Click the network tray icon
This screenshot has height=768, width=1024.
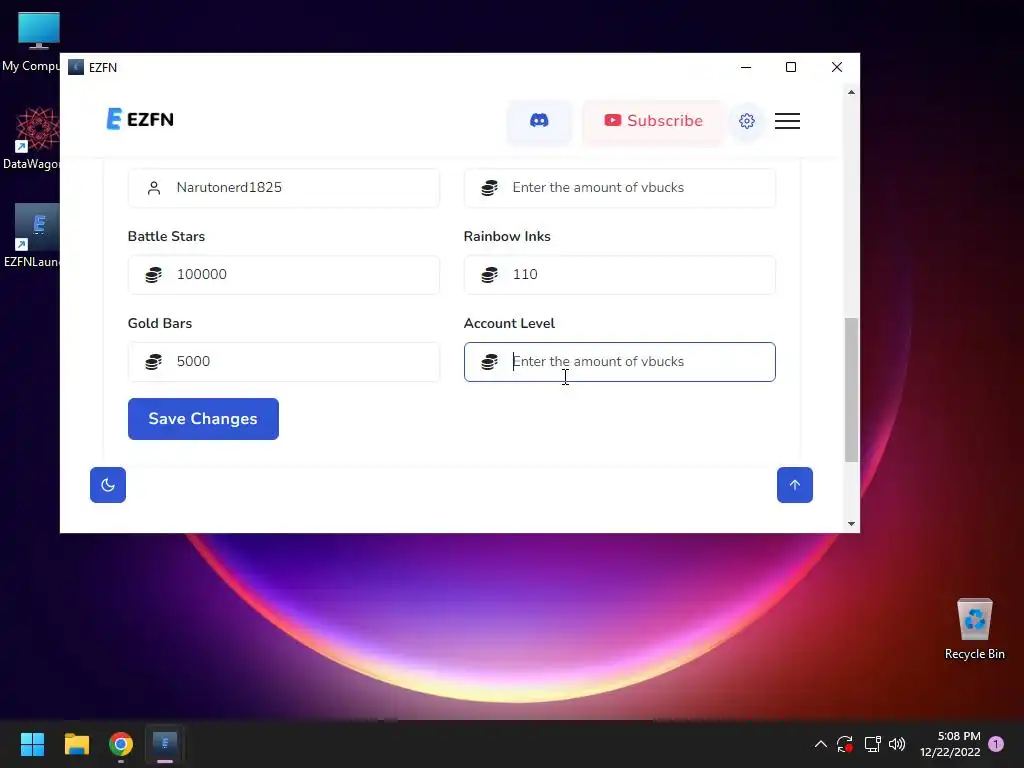(x=872, y=744)
